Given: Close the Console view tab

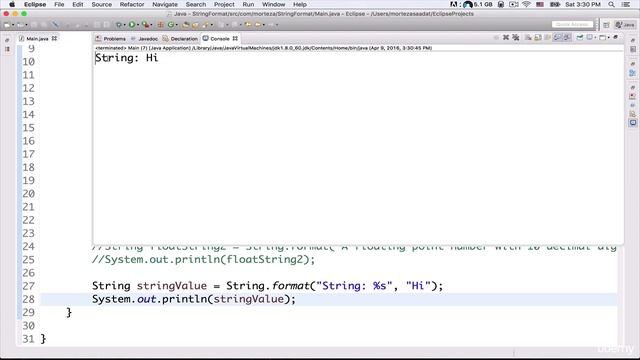Looking at the screenshot, I should (x=235, y=39).
